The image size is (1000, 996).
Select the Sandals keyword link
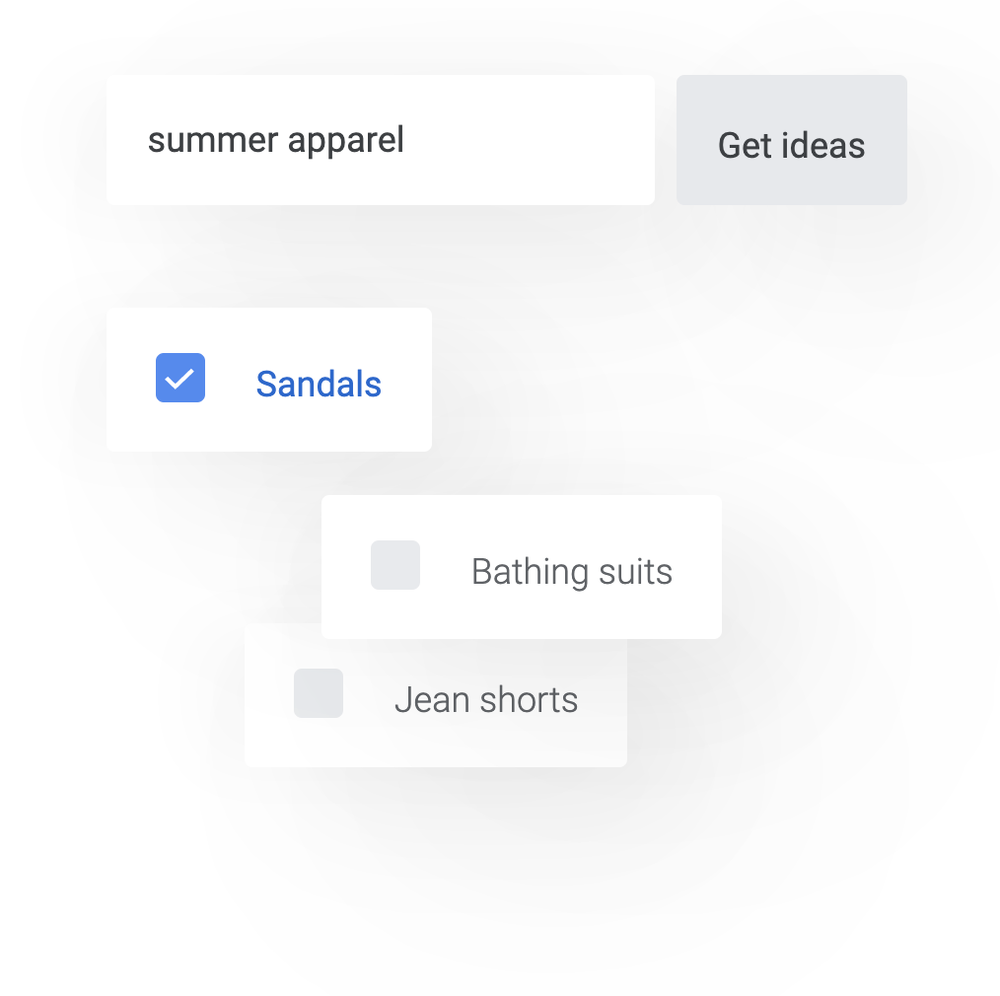tap(318, 383)
